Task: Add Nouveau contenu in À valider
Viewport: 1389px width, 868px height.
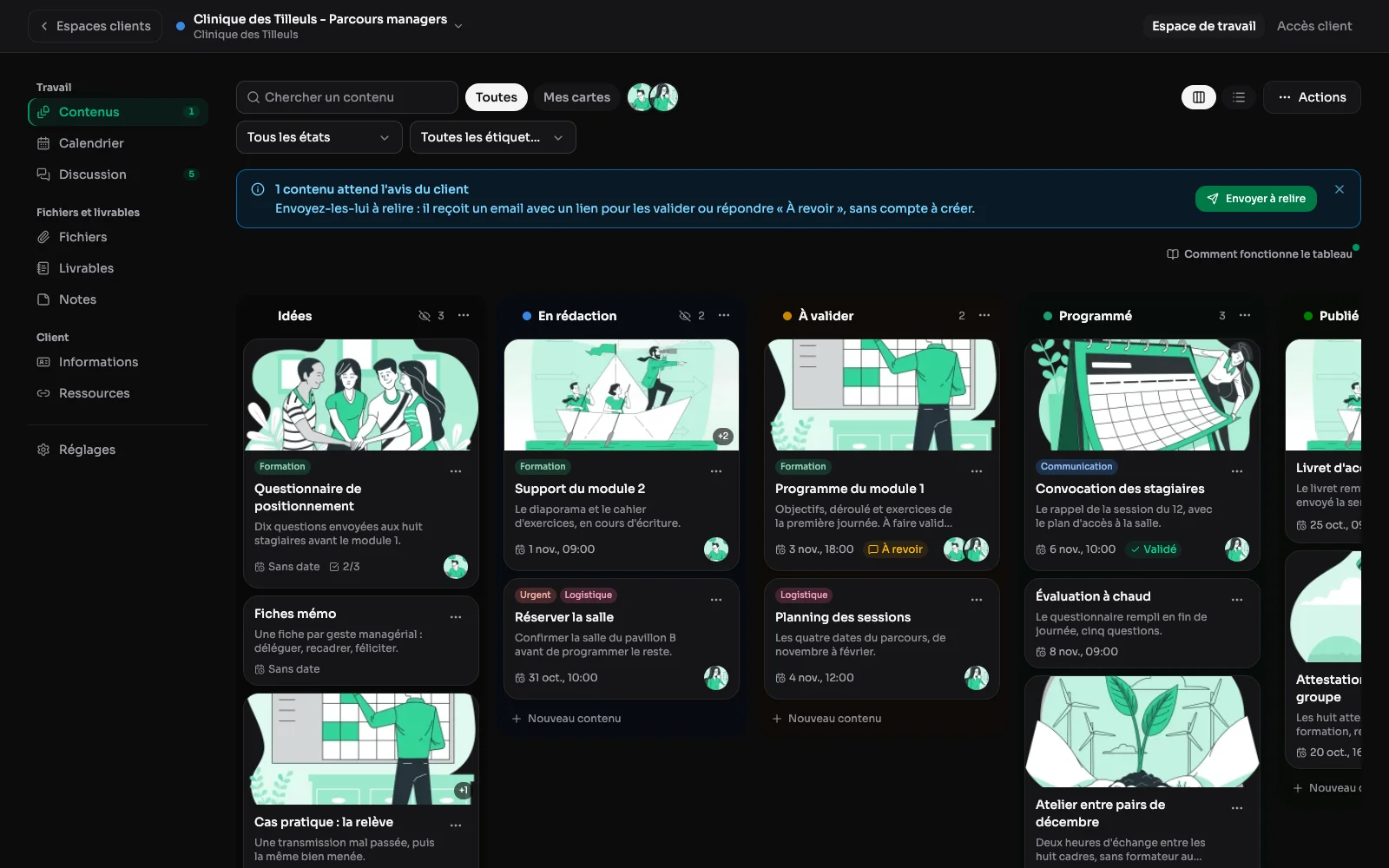Action: [x=827, y=719]
